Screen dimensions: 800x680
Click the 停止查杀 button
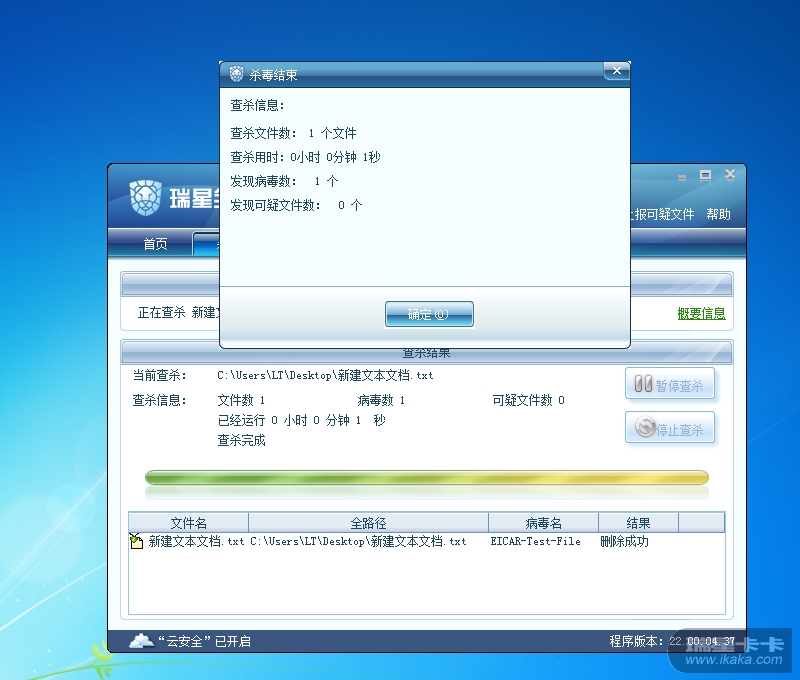click(670, 428)
